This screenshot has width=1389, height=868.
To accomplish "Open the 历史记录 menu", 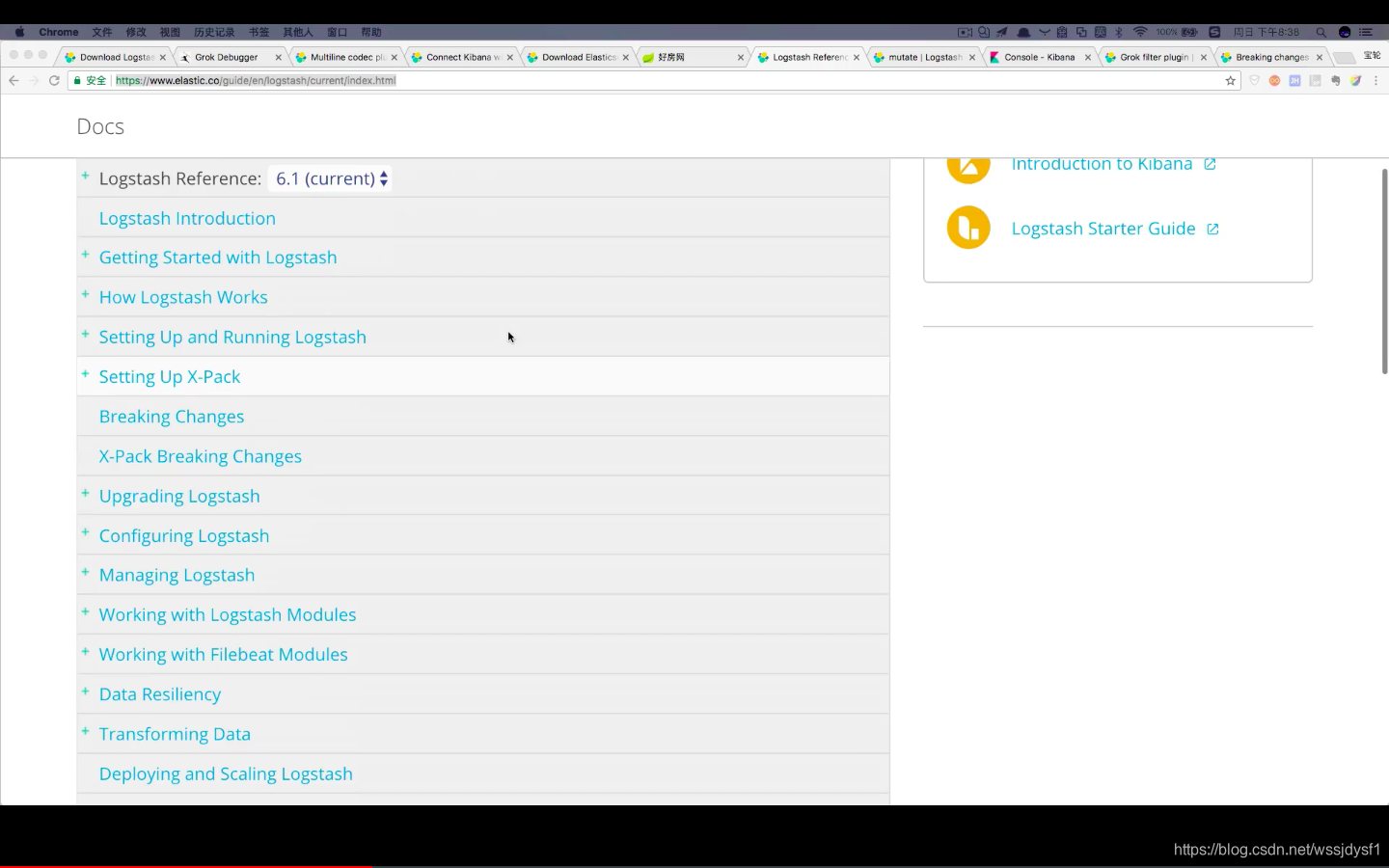I will click(x=214, y=32).
